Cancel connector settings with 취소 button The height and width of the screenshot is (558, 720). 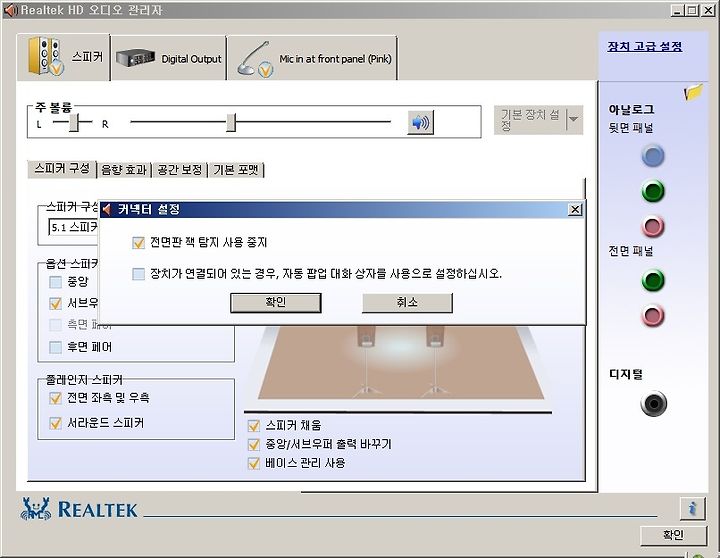click(407, 303)
